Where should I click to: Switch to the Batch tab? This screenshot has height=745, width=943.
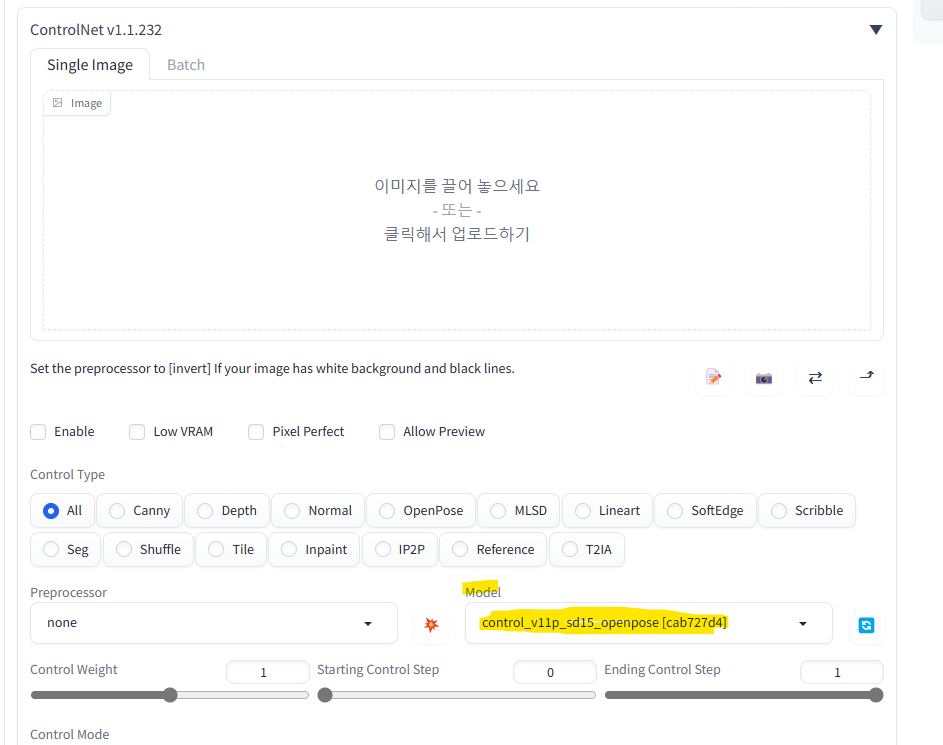pyautogui.click(x=186, y=65)
